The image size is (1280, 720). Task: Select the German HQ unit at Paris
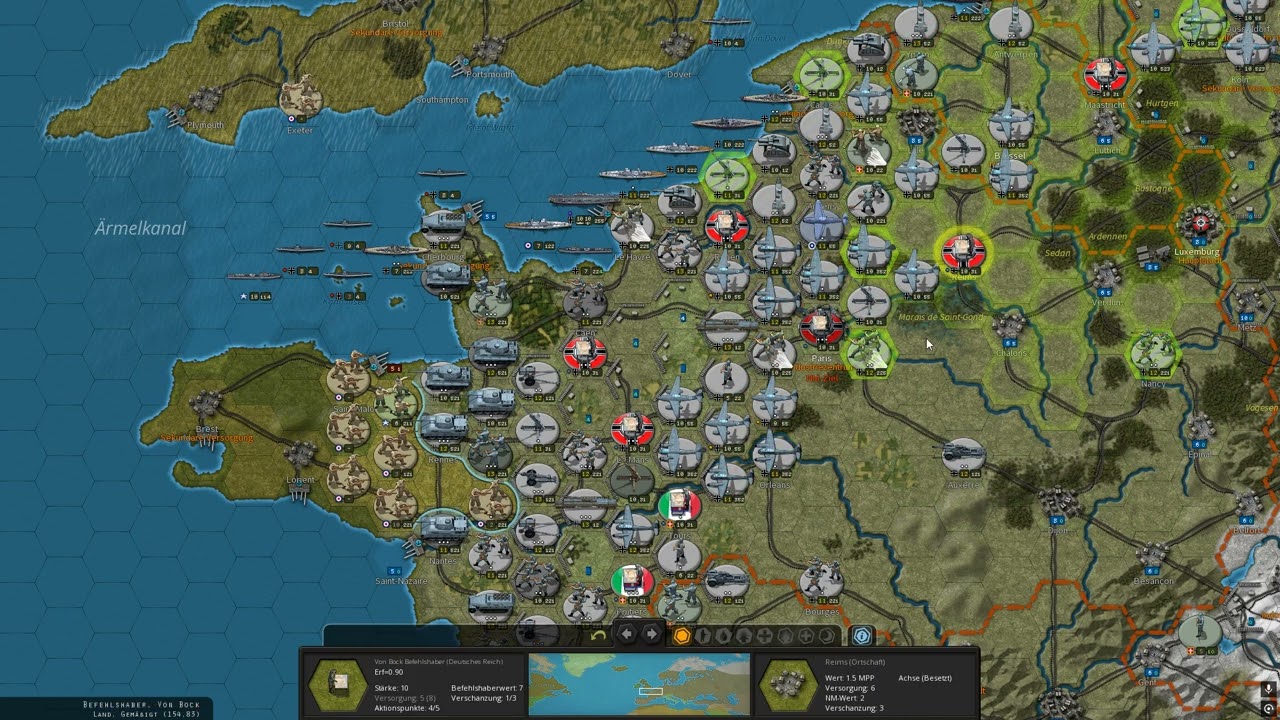[821, 327]
